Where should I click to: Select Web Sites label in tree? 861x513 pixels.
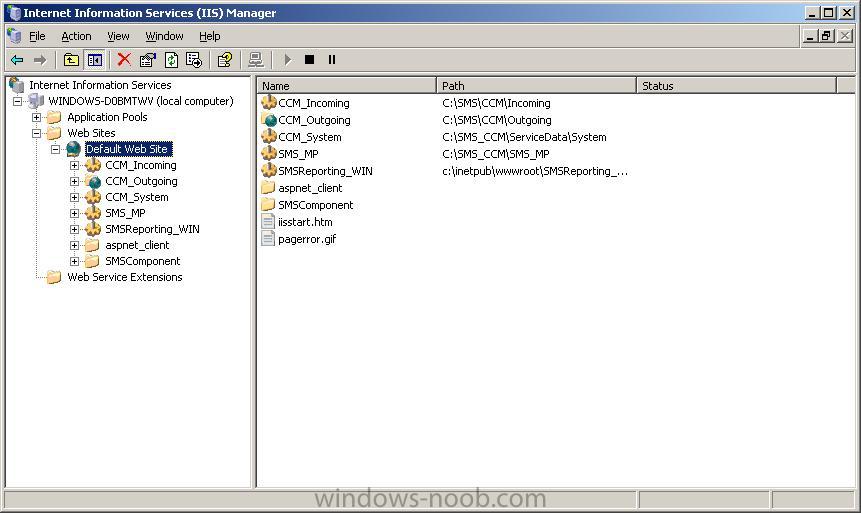(91, 133)
